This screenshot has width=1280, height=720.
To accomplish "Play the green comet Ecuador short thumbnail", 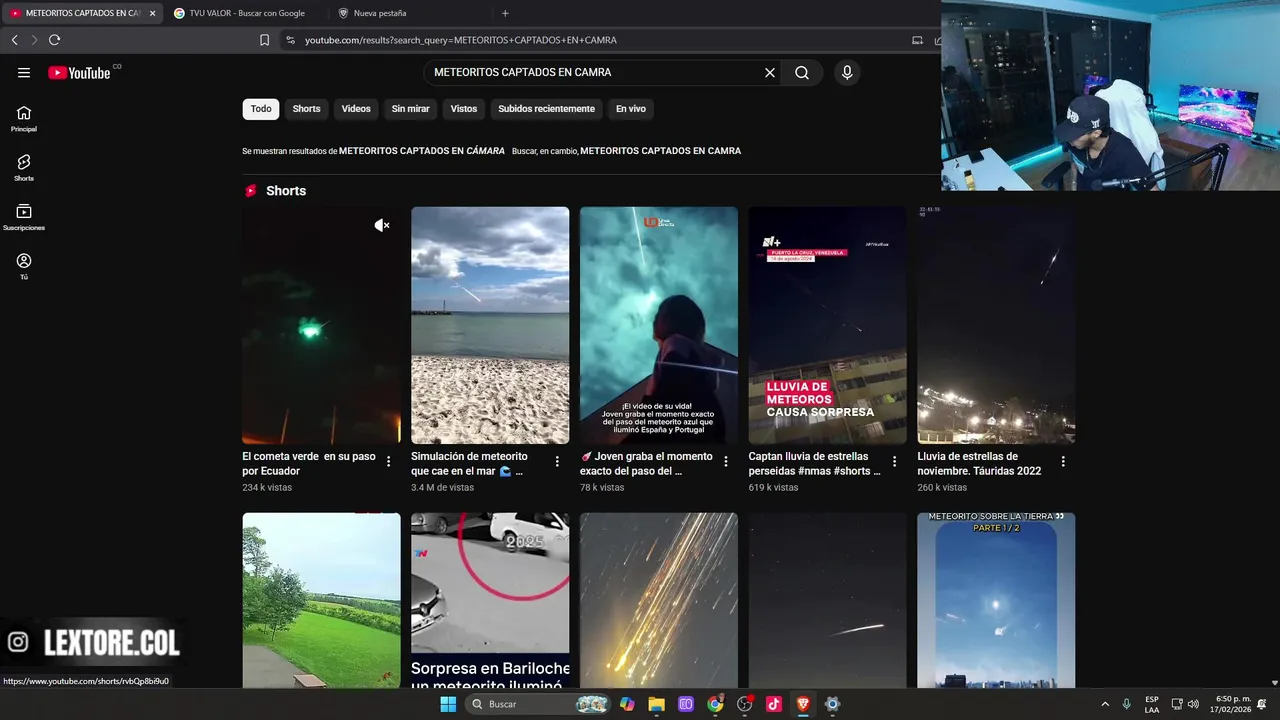I will 321,325.
